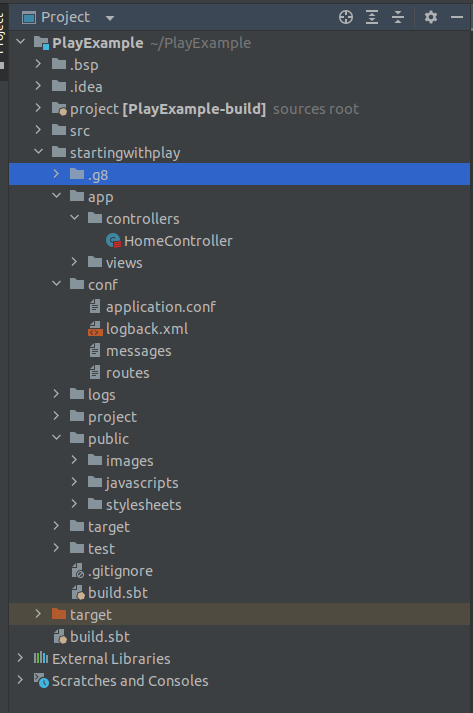Image resolution: width=473 pixels, height=713 pixels.
Task: Click the root-level build.sbt file icon
Action: tap(60, 637)
